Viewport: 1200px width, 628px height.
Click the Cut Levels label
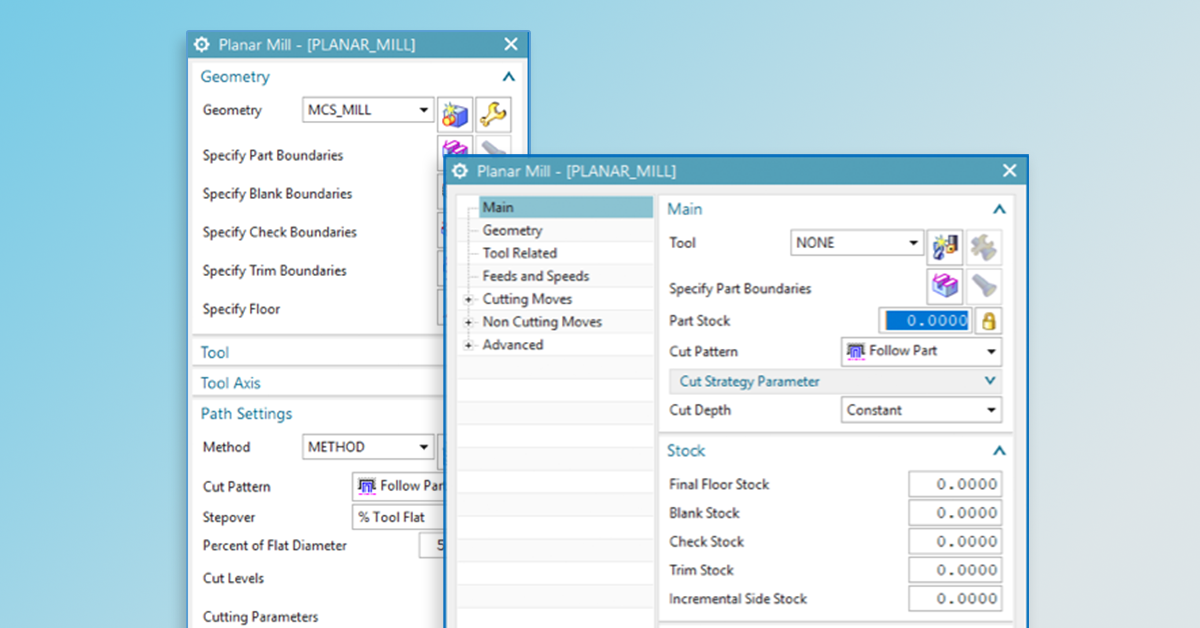click(233, 578)
